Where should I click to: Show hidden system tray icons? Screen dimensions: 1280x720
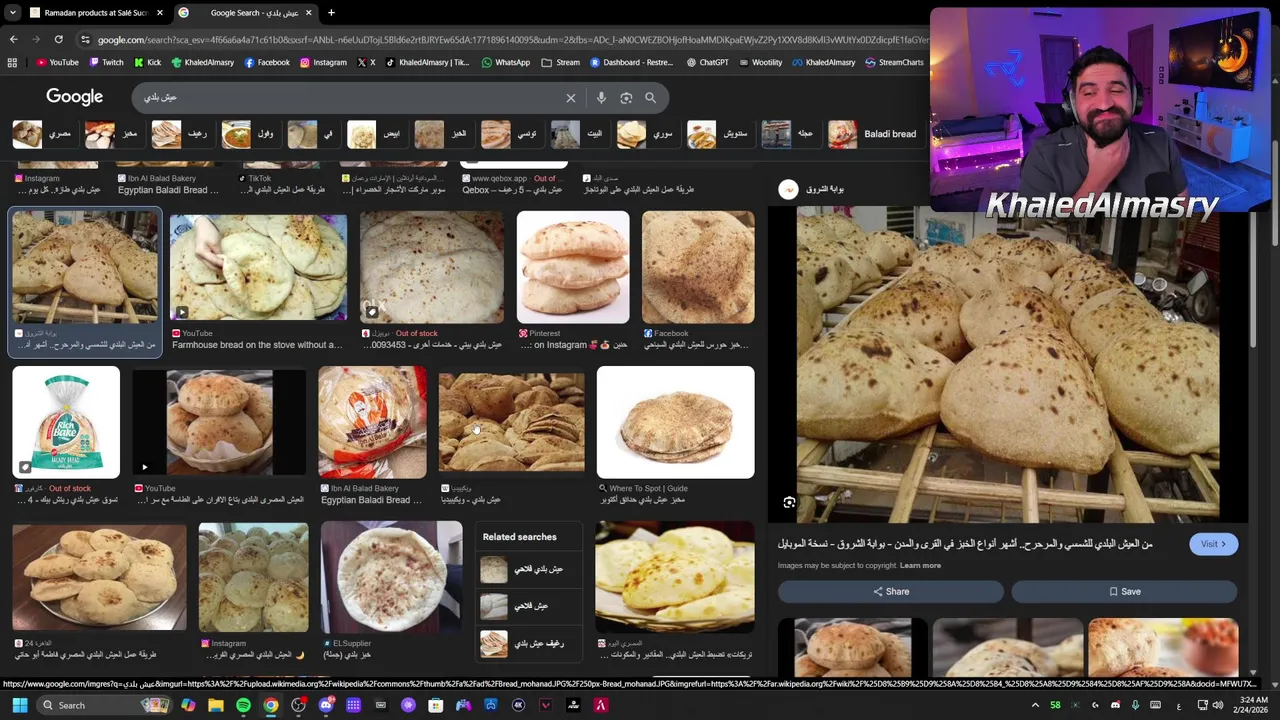click(1034, 705)
